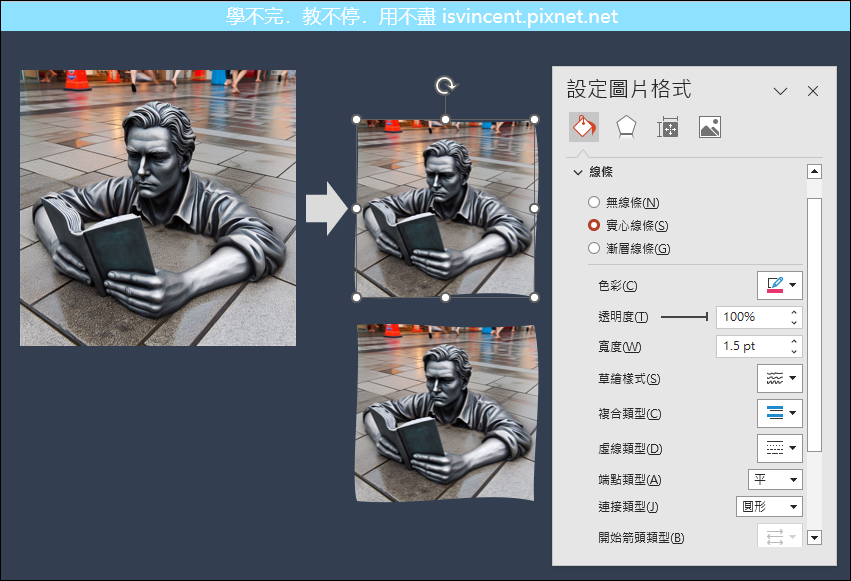Click the 草繪樣式(S) label
Image resolution: width=851 pixels, height=581 pixels.
[629, 379]
